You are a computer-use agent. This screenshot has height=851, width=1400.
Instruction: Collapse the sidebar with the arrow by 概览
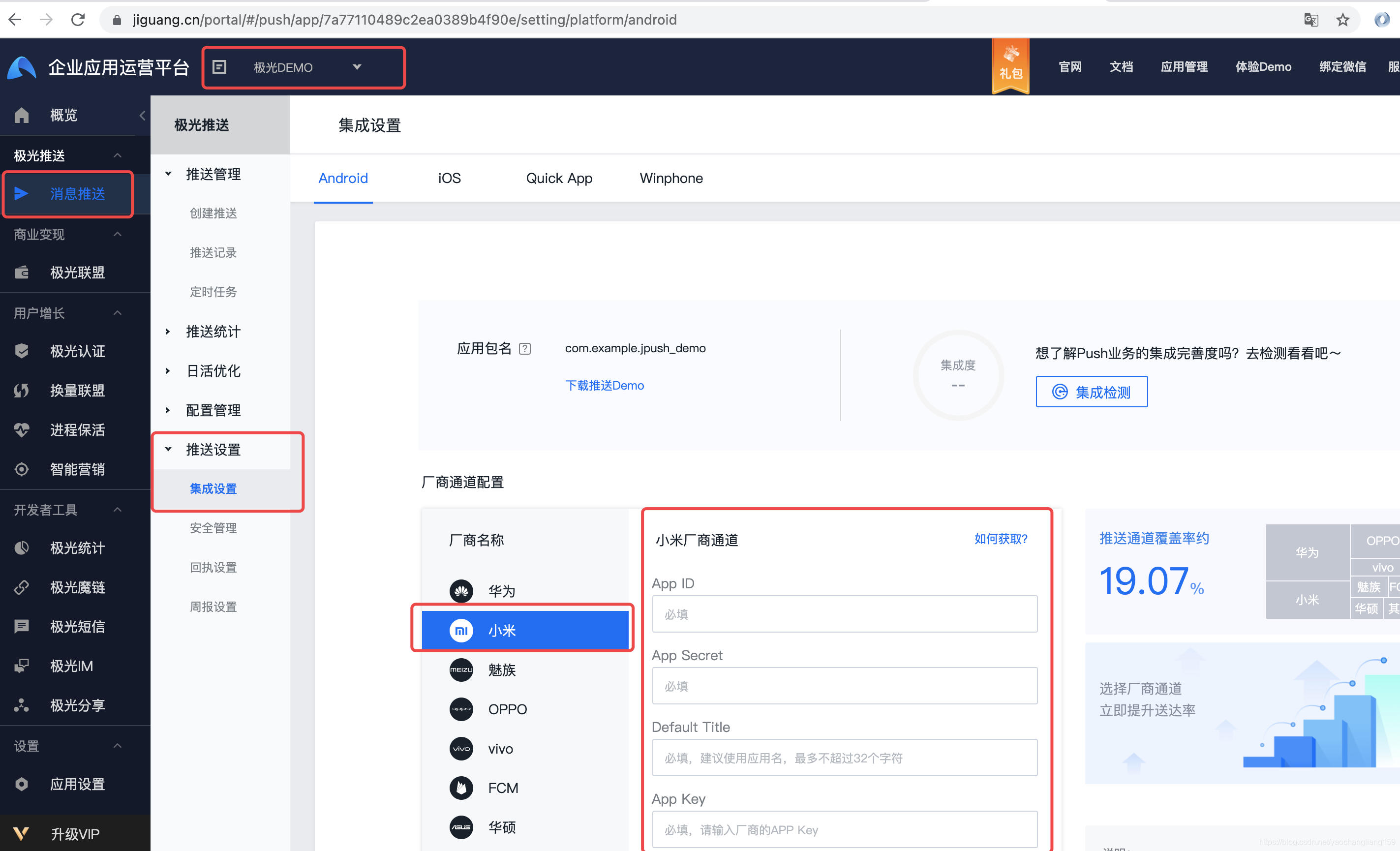[x=142, y=115]
